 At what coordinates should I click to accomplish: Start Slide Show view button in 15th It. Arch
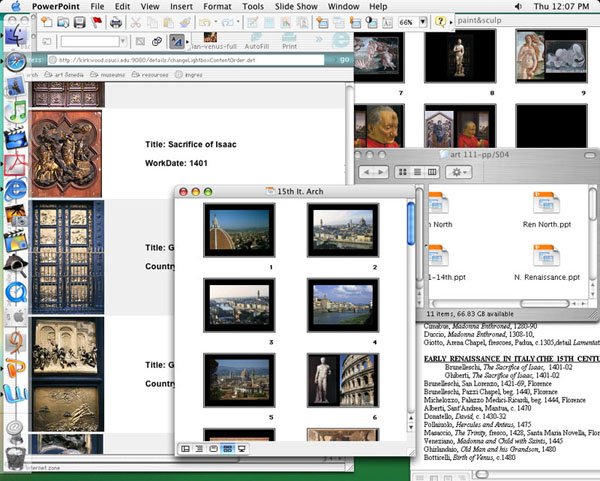[x=241, y=448]
